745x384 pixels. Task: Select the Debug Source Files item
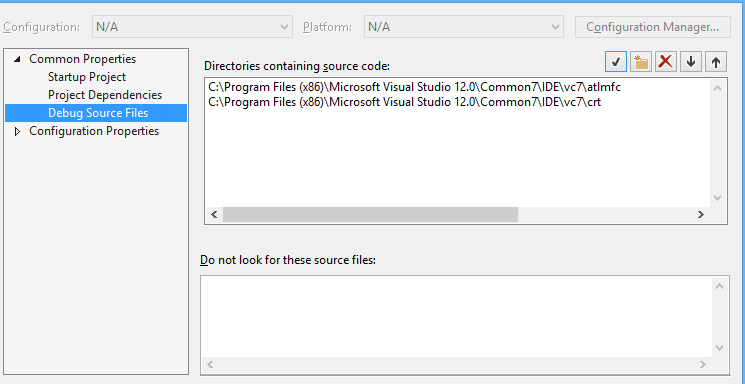(96, 113)
